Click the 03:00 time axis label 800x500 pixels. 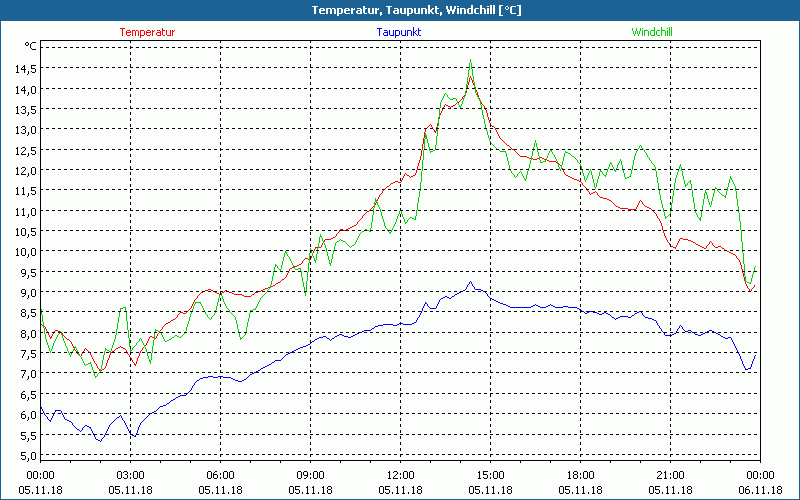pyautogui.click(x=130, y=476)
